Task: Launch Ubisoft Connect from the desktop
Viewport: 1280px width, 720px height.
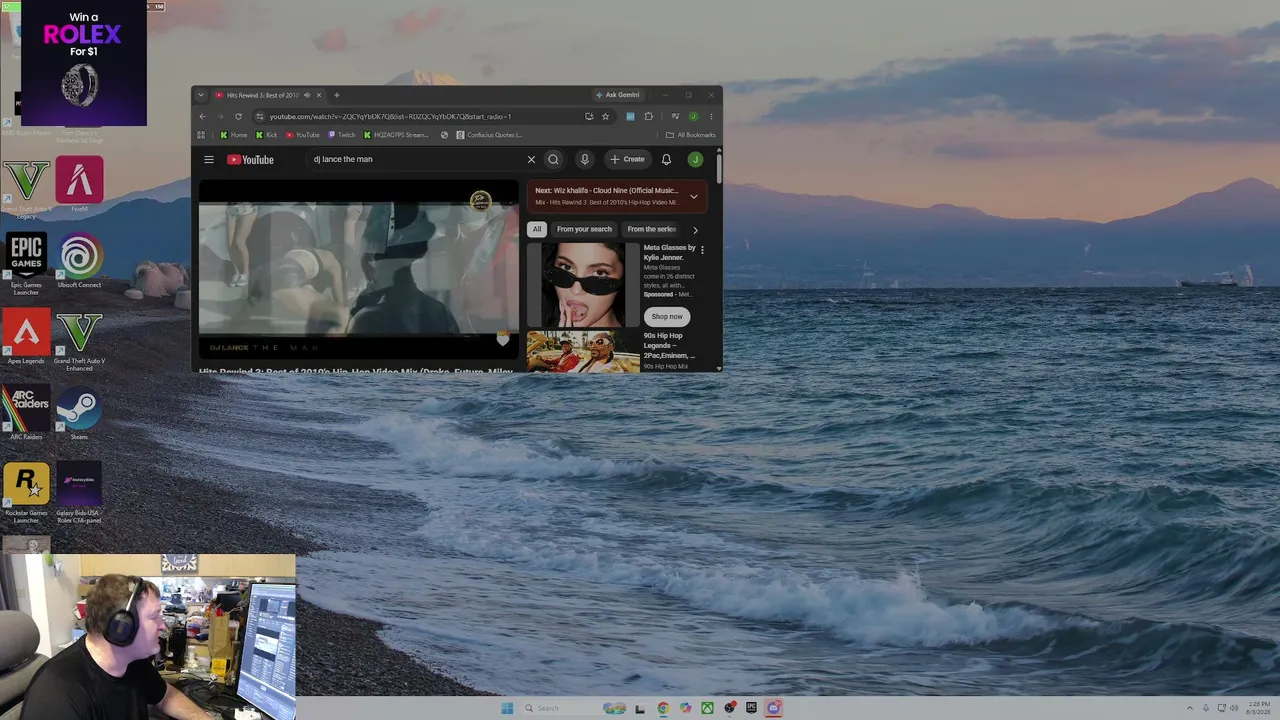Action: tap(79, 262)
